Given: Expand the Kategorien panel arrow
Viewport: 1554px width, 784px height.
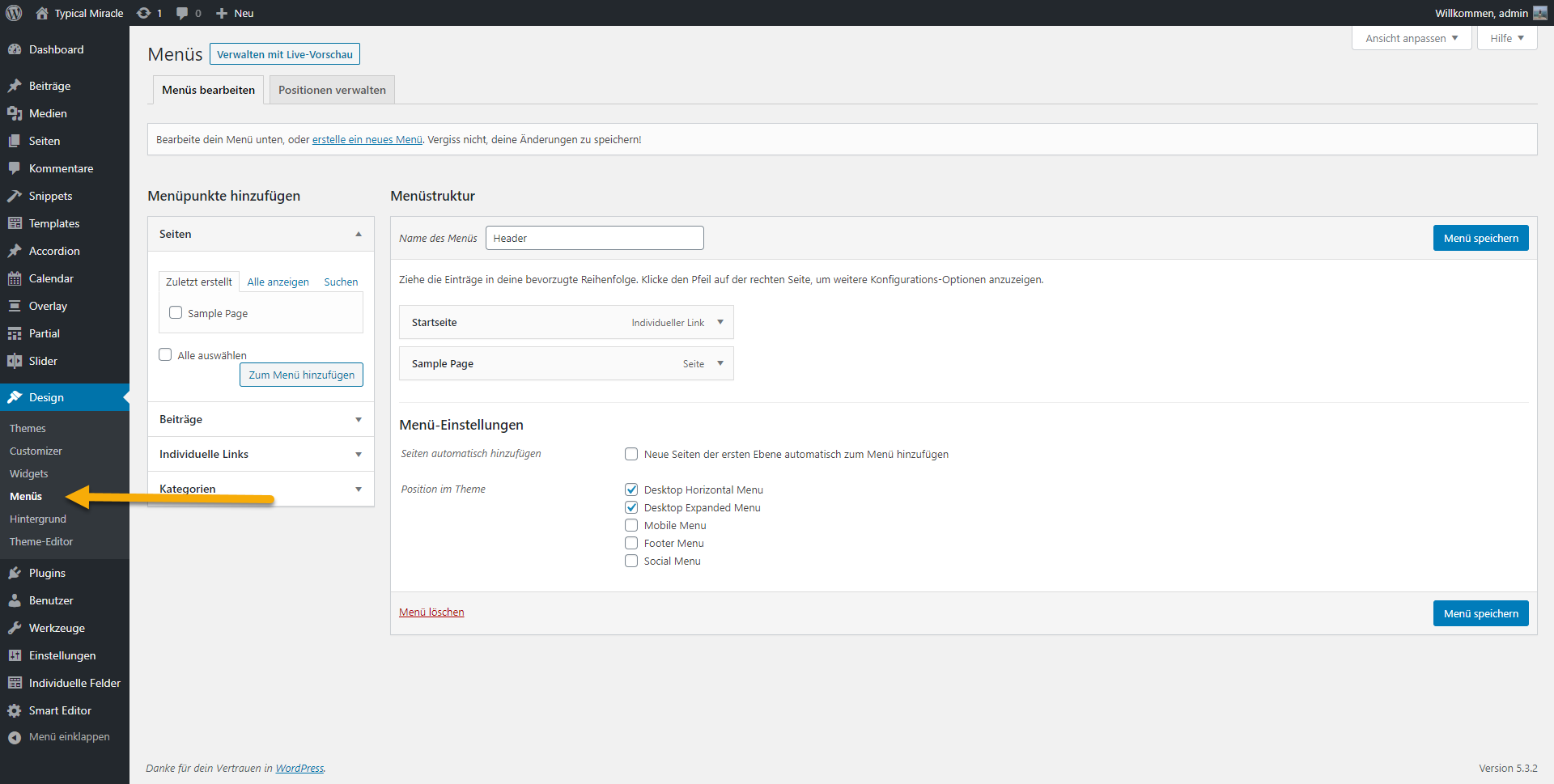Looking at the screenshot, I should coord(359,489).
